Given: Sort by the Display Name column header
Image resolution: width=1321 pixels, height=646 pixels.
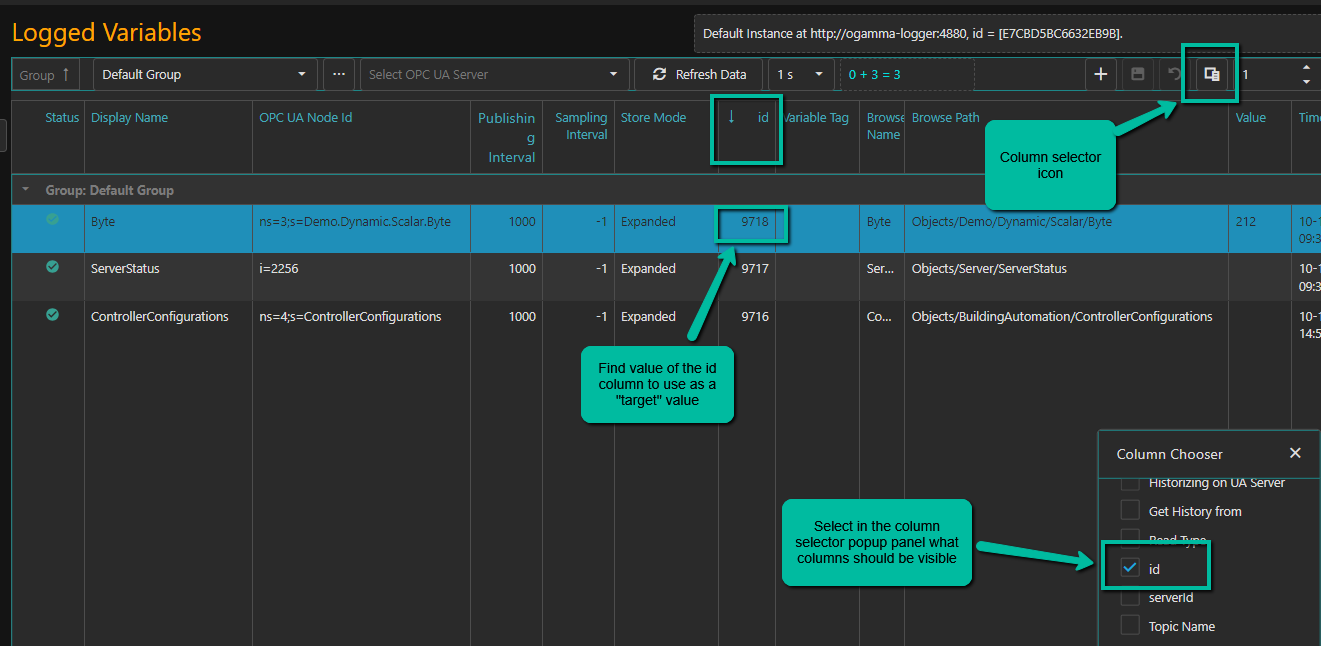Looking at the screenshot, I should point(129,118).
